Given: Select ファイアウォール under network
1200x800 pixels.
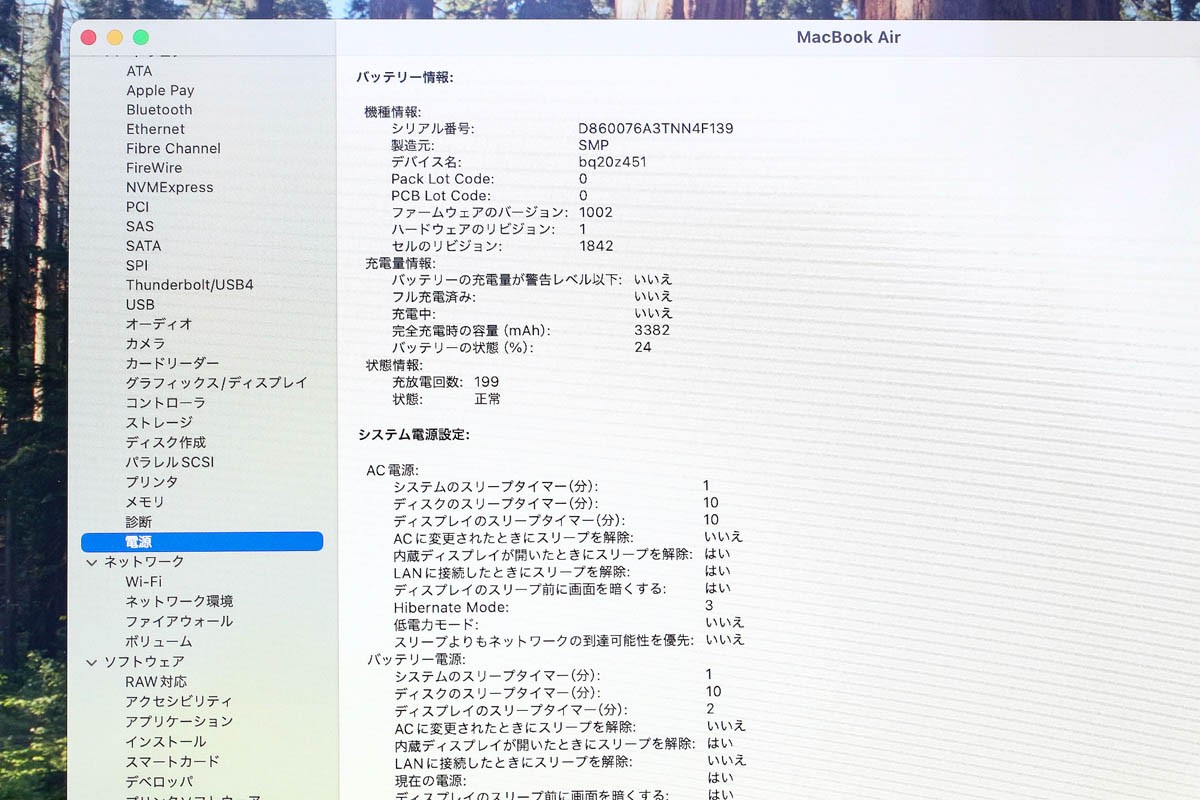Looking at the screenshot, I should (x=179, y=621).
